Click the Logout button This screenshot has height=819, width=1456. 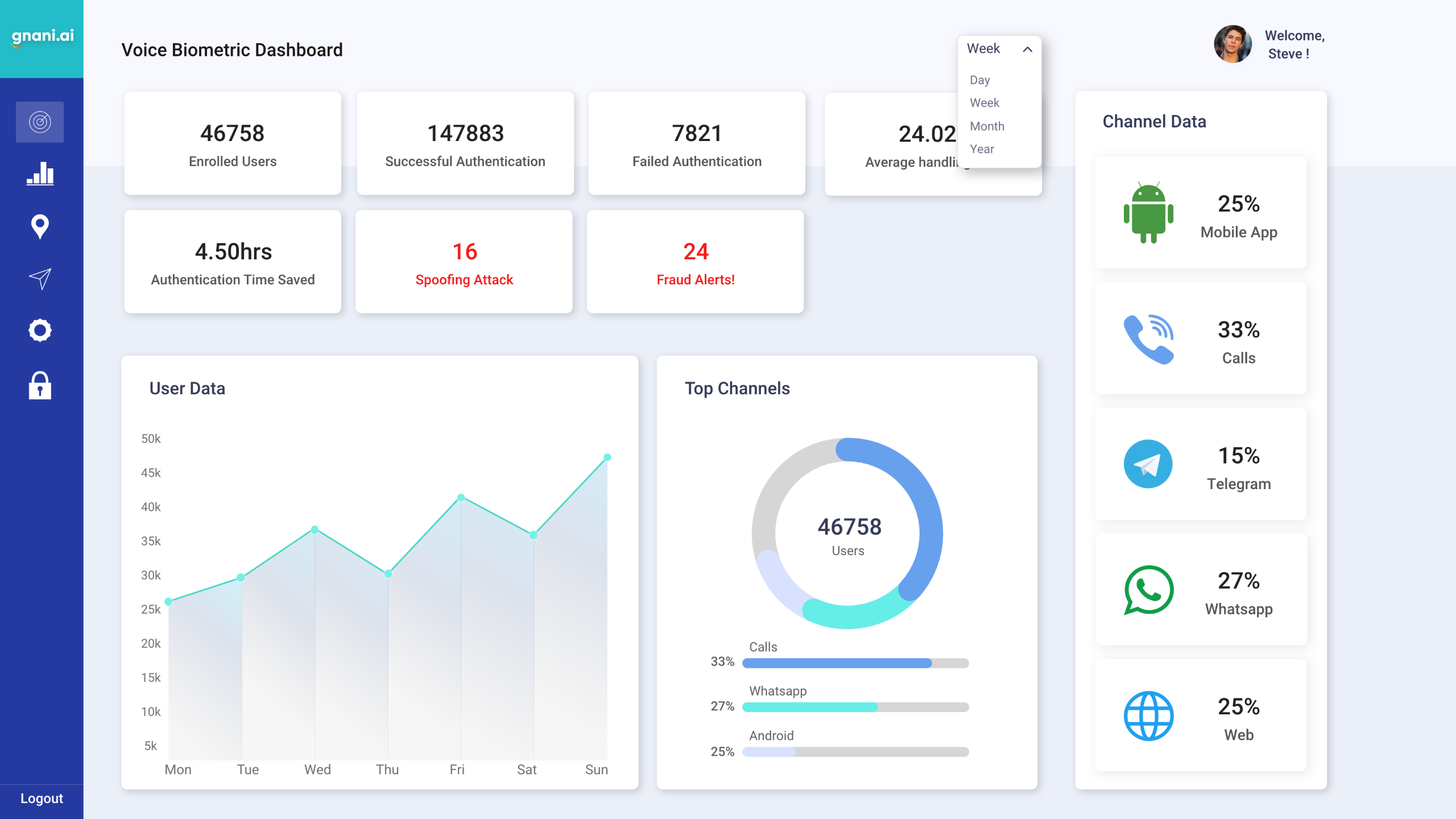coord(40,798)
